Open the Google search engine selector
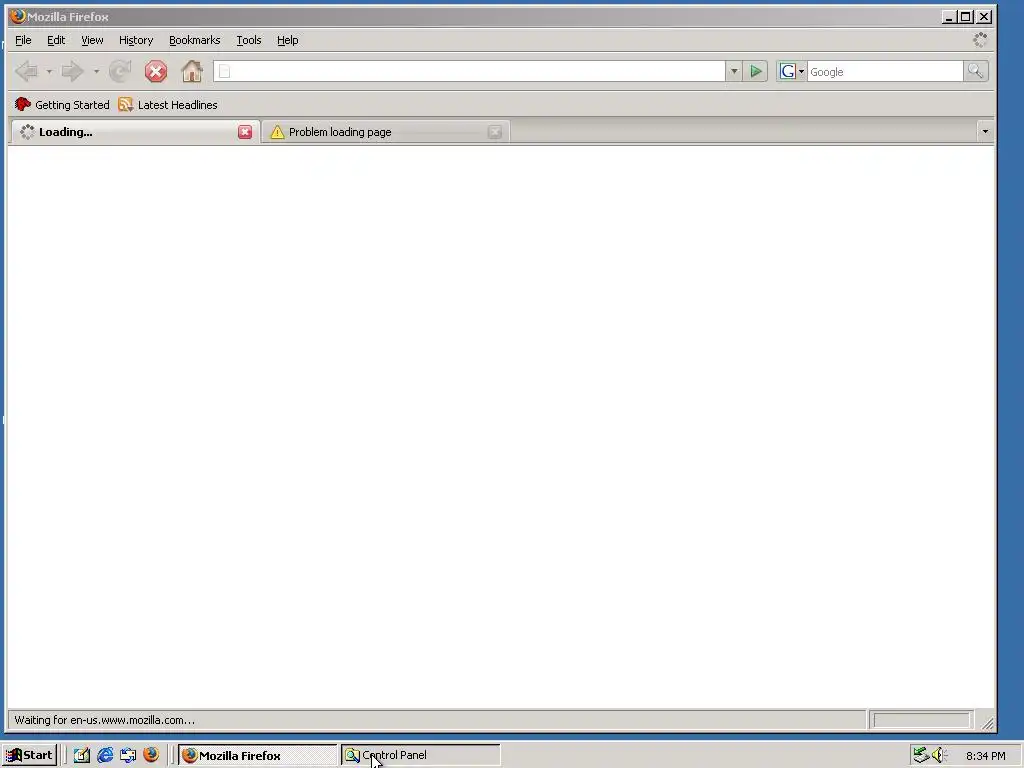The width and height of the screenshot is (1024, 768). (x=792, y=71)
